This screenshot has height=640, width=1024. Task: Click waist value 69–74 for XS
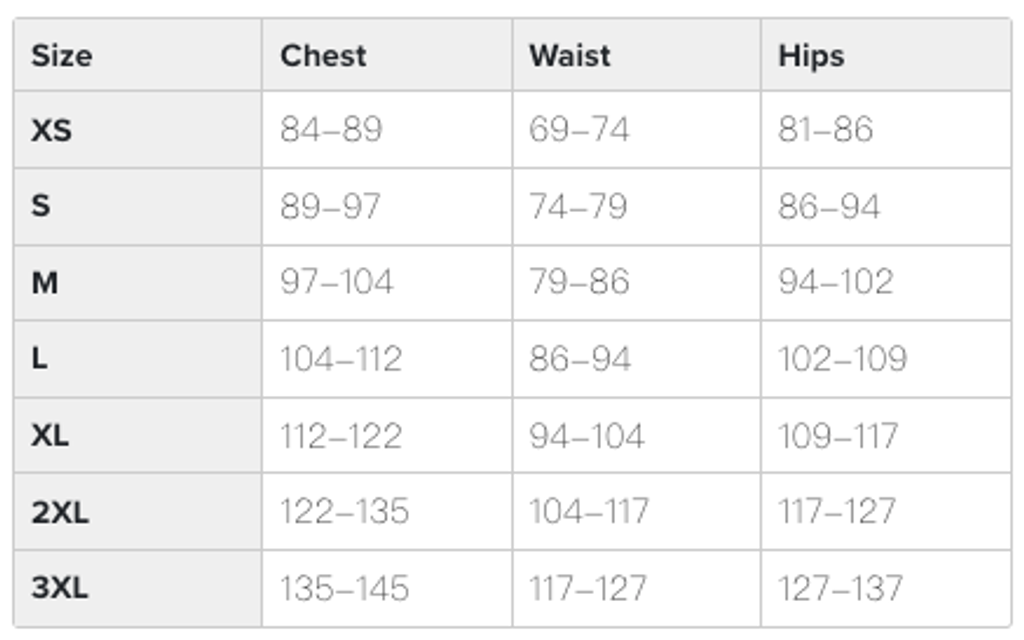[x=579, y=130]
